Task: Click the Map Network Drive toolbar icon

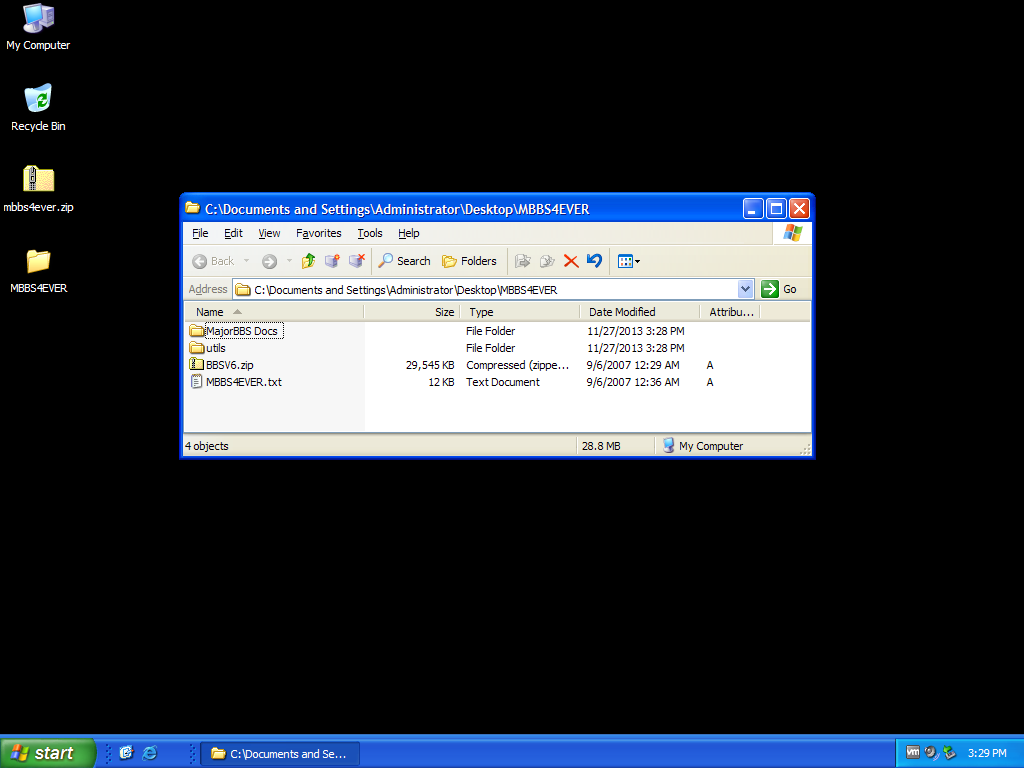Action: pyautogui.click(x=332, y=261)
